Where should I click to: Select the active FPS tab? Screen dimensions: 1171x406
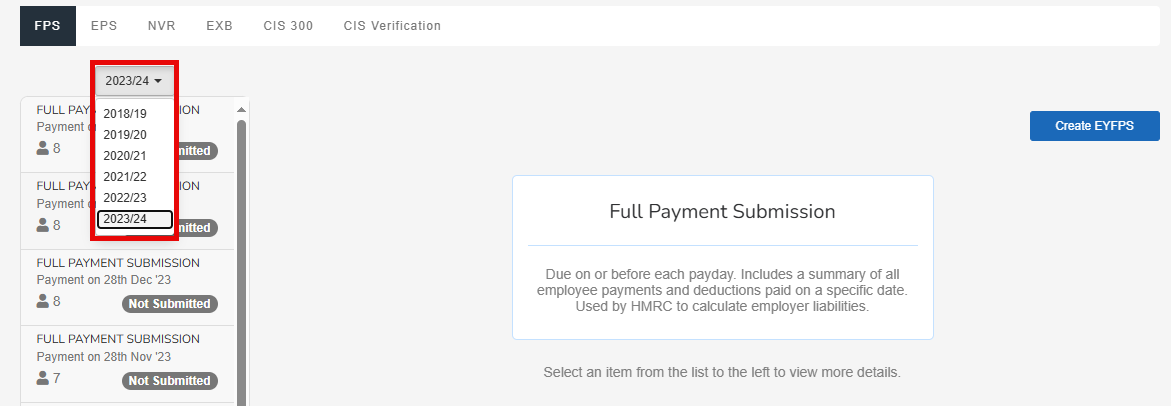point(48,26)
